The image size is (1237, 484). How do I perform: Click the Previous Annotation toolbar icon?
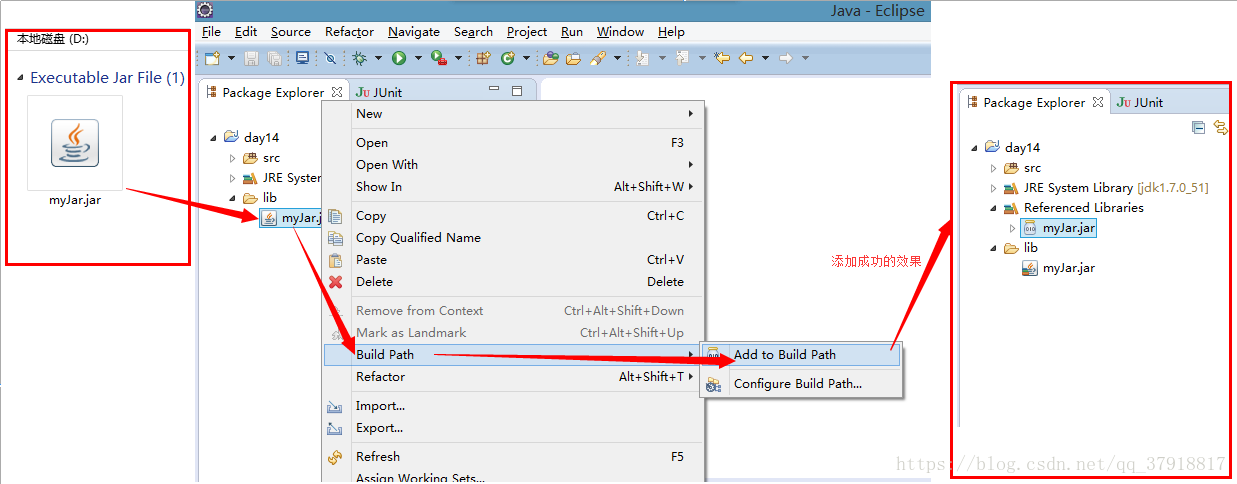[x=682, y=58]
